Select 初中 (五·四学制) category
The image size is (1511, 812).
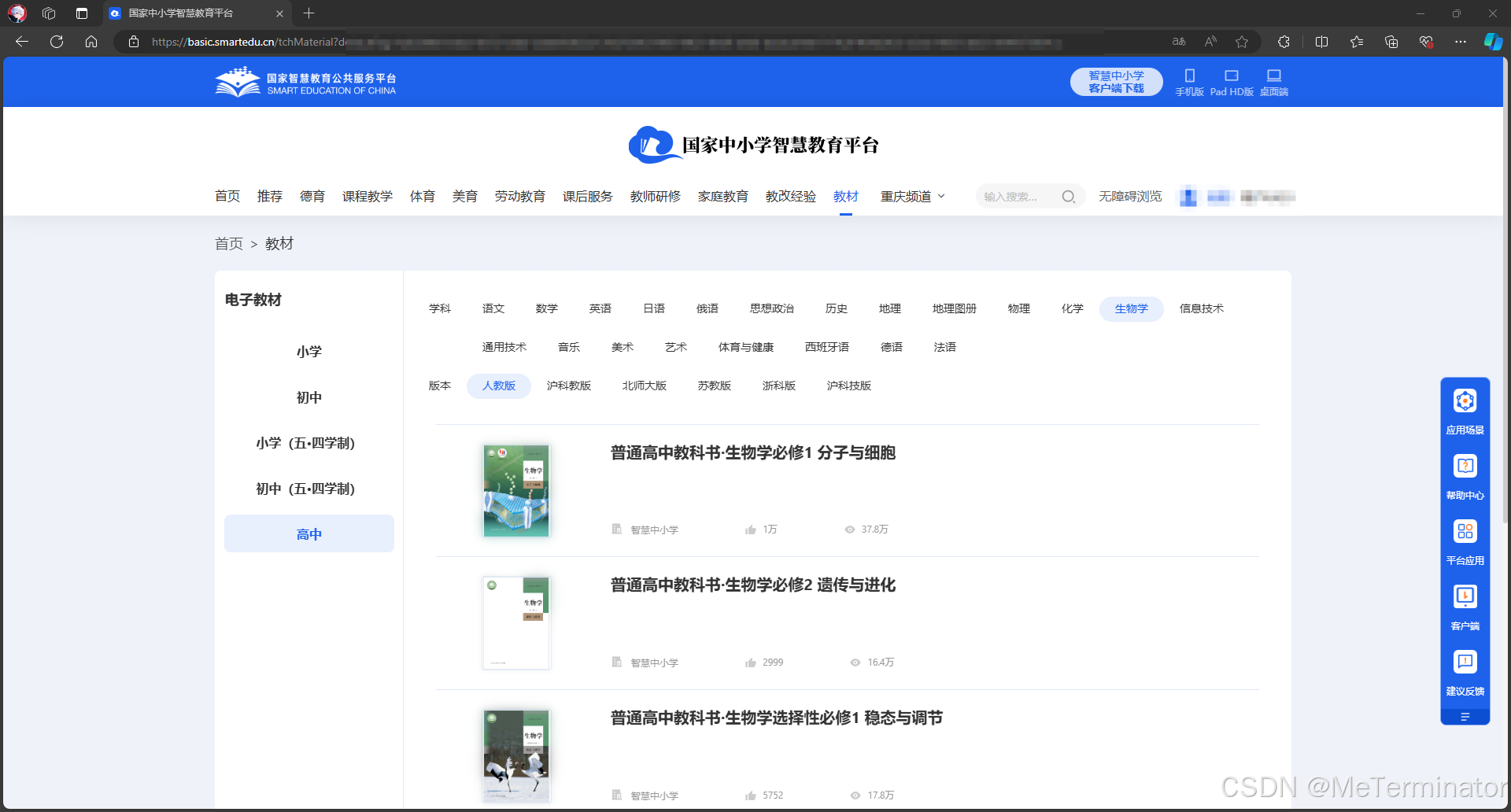point(309,489)
